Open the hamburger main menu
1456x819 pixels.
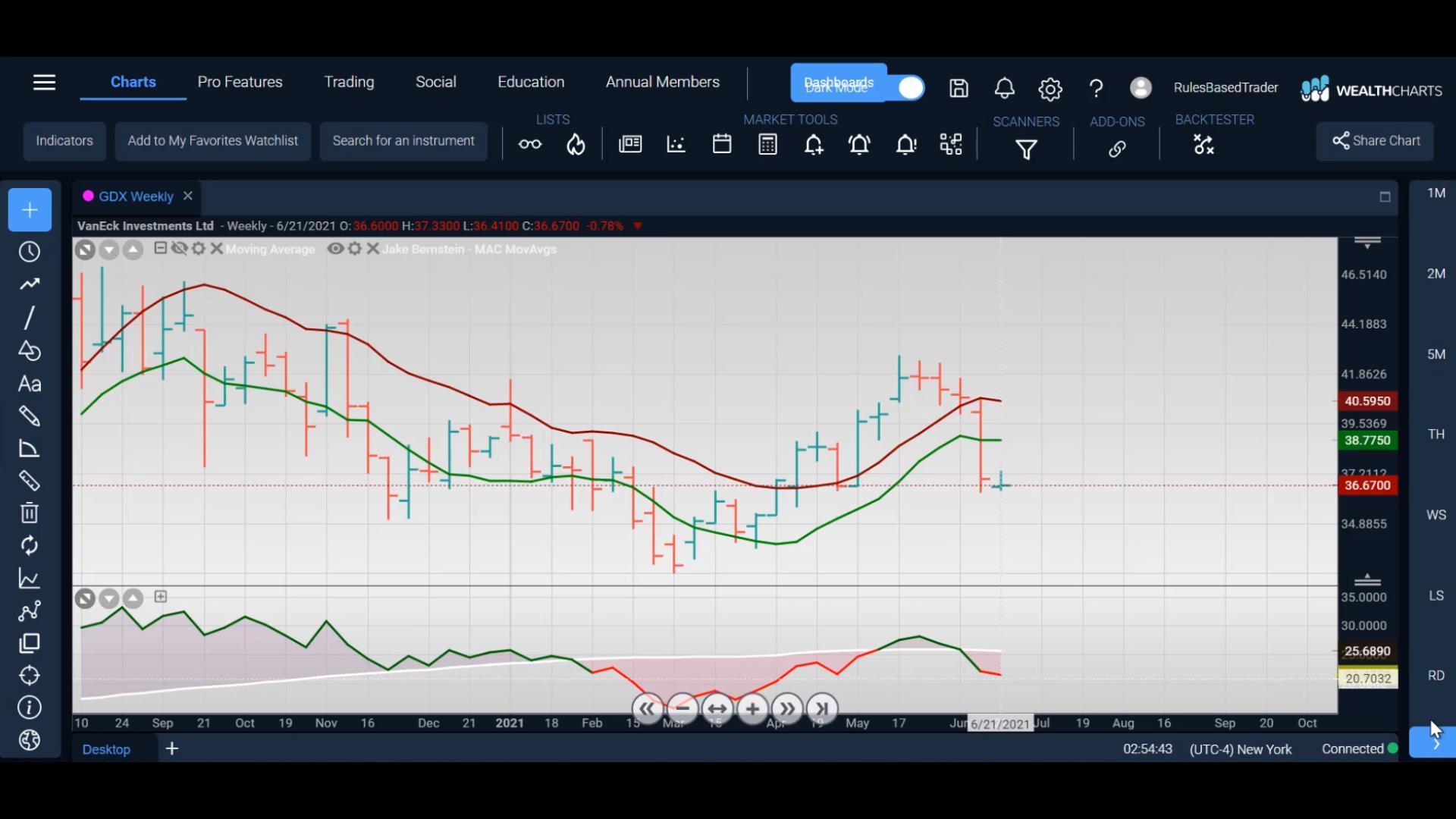pos(44,82)
